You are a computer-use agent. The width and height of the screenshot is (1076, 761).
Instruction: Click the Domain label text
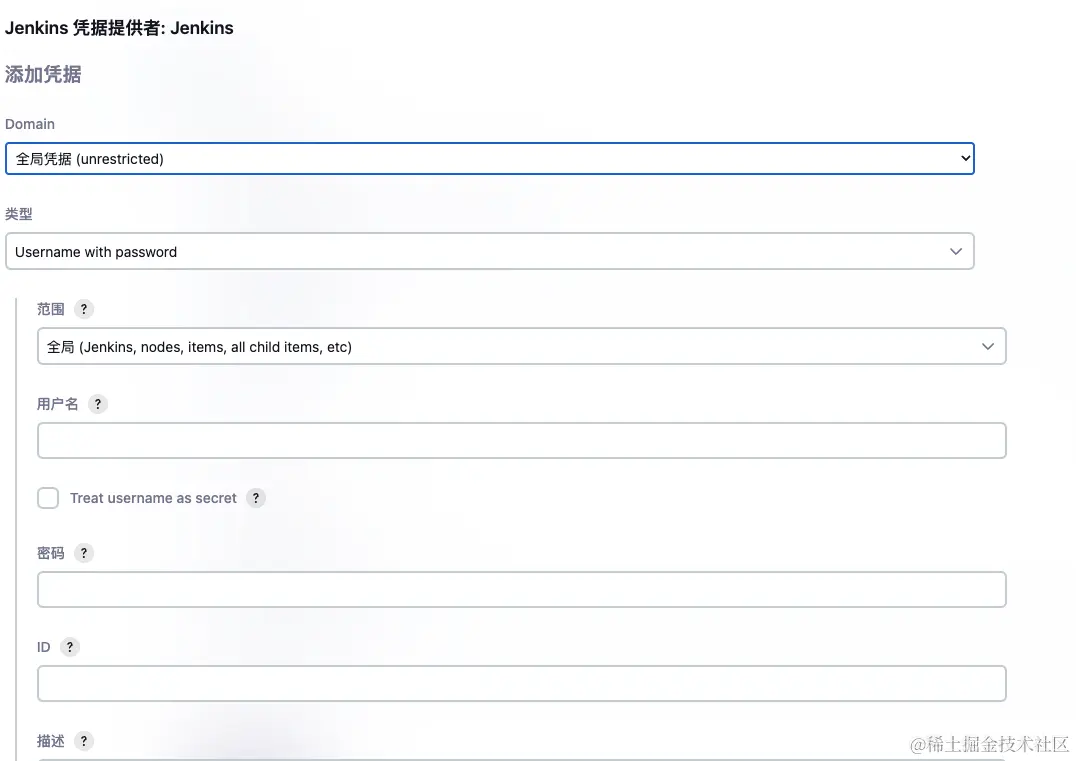30,124
